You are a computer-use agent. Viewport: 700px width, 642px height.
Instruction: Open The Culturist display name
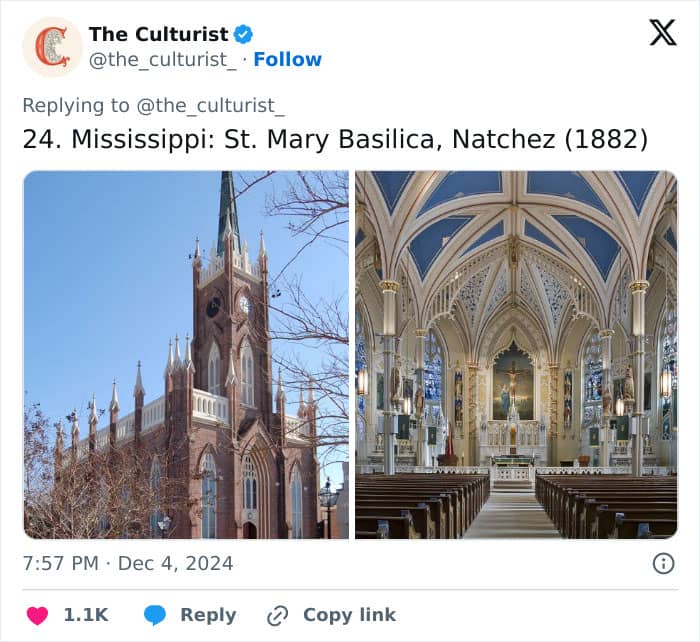tap(158, 34)
